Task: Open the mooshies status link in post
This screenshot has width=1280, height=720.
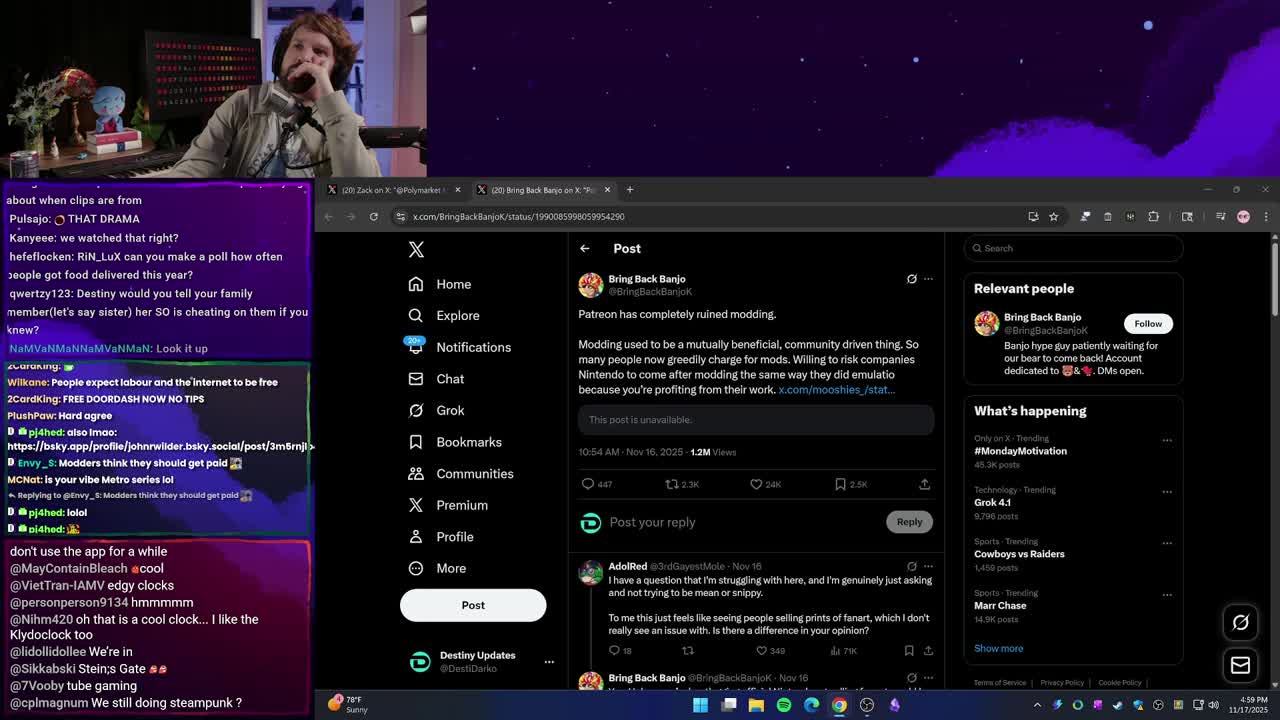Action: pyautogui.click(x=836, y=390)
